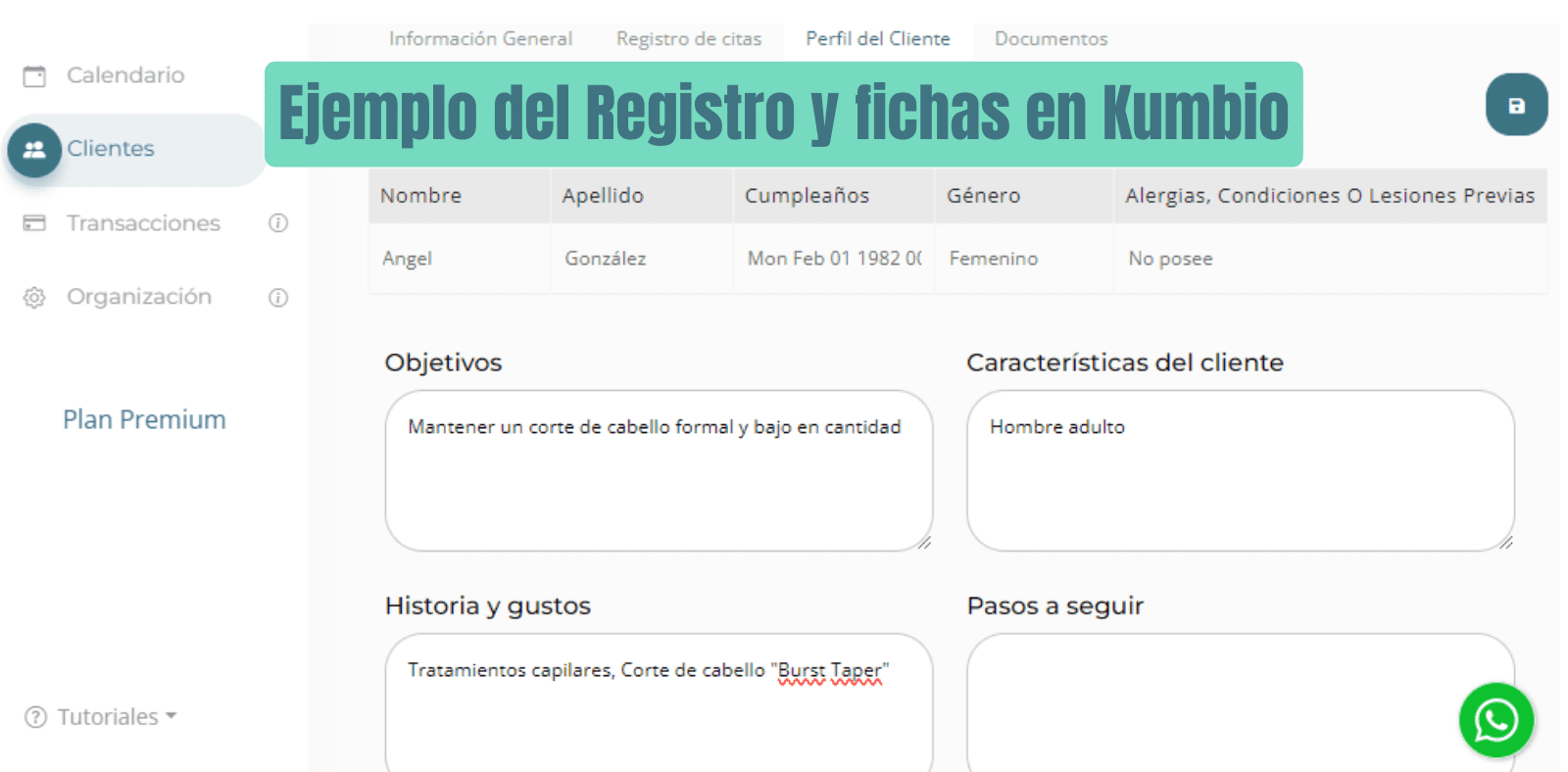Image resolution: width=1568 pixels, height=772 pixels.
Task: Open the WhatsApp chat bubble
Action: (1495, 720)
